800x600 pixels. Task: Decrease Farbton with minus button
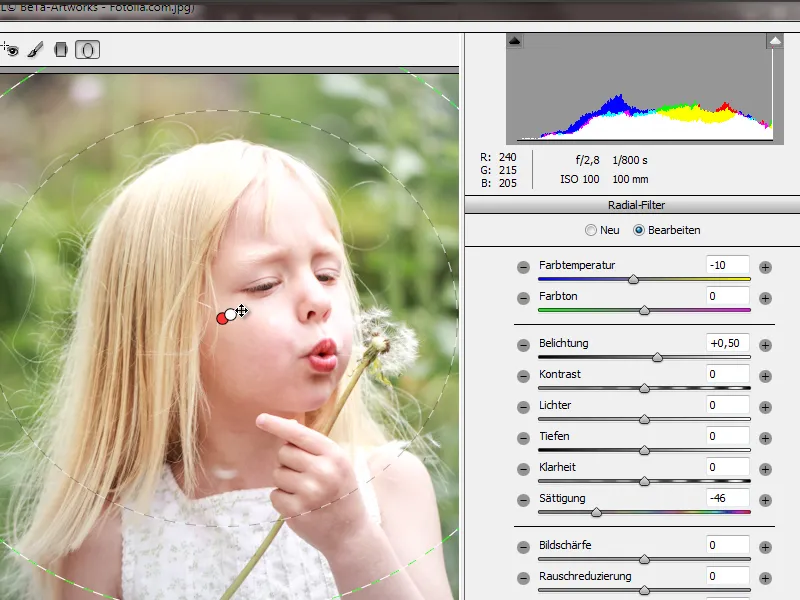click(x=523, y=298)
